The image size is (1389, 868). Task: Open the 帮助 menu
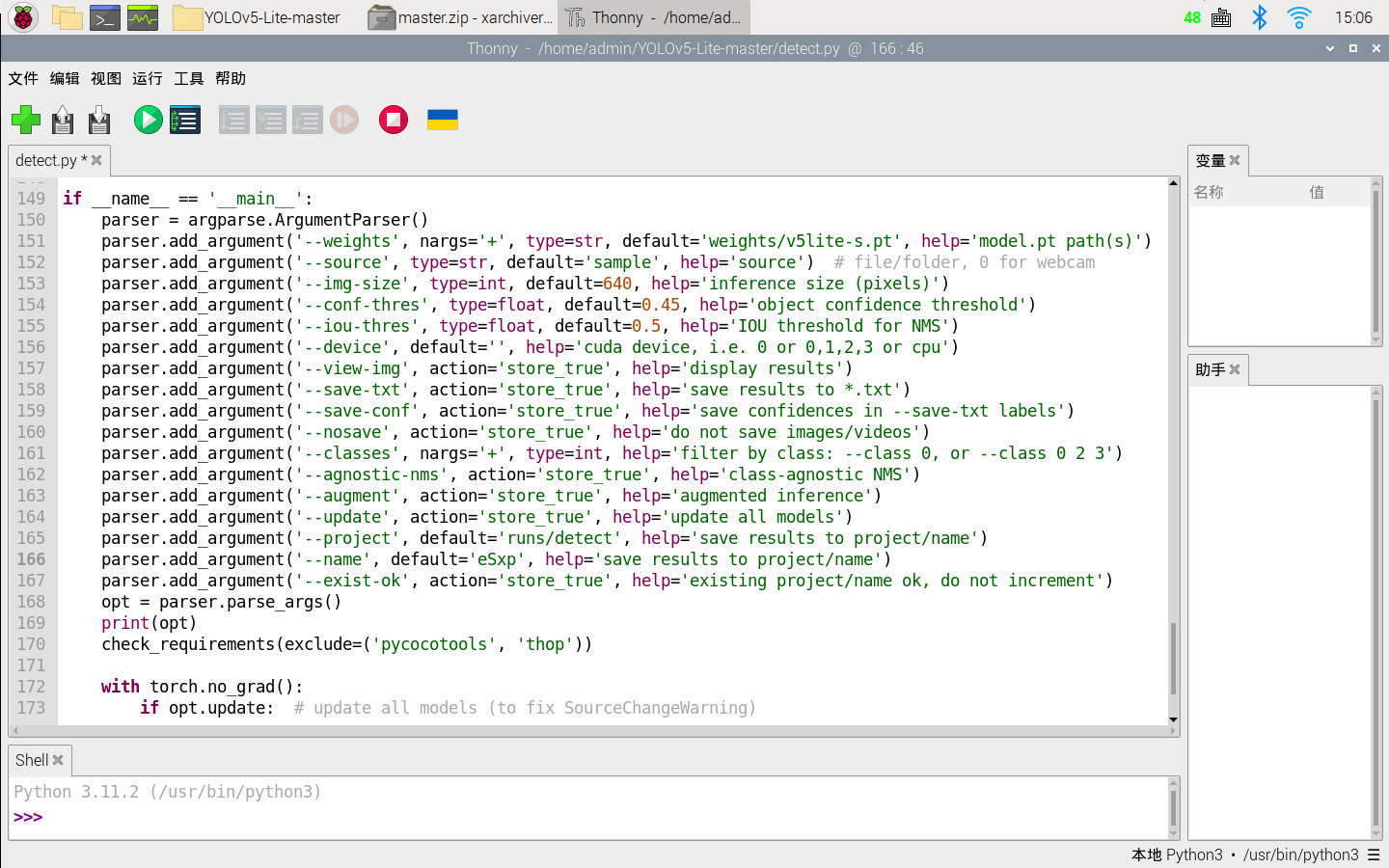point(231,79)
